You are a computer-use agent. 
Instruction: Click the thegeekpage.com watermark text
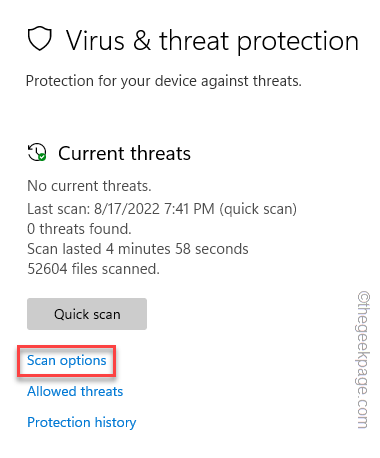tap(363, 360)
